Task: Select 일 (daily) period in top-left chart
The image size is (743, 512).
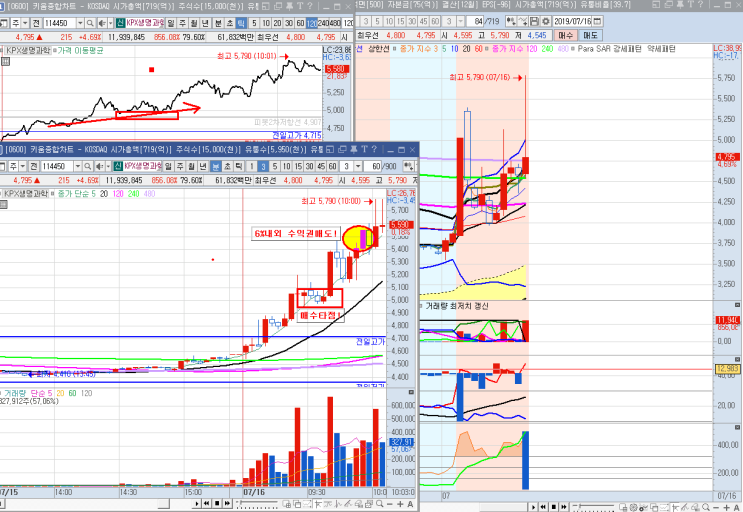Action: click(x=171, y=23)
